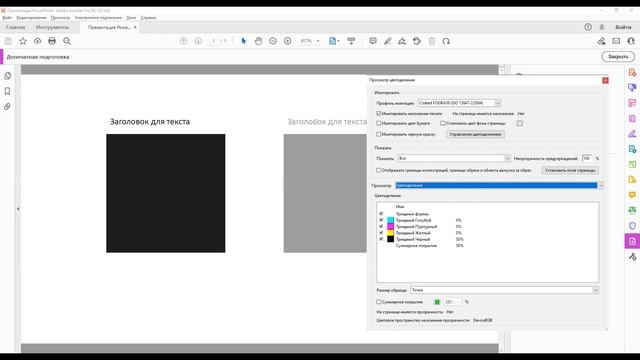Open bookmarks panel in left sidebar
640x360 pixels.
tap(7, 91)
